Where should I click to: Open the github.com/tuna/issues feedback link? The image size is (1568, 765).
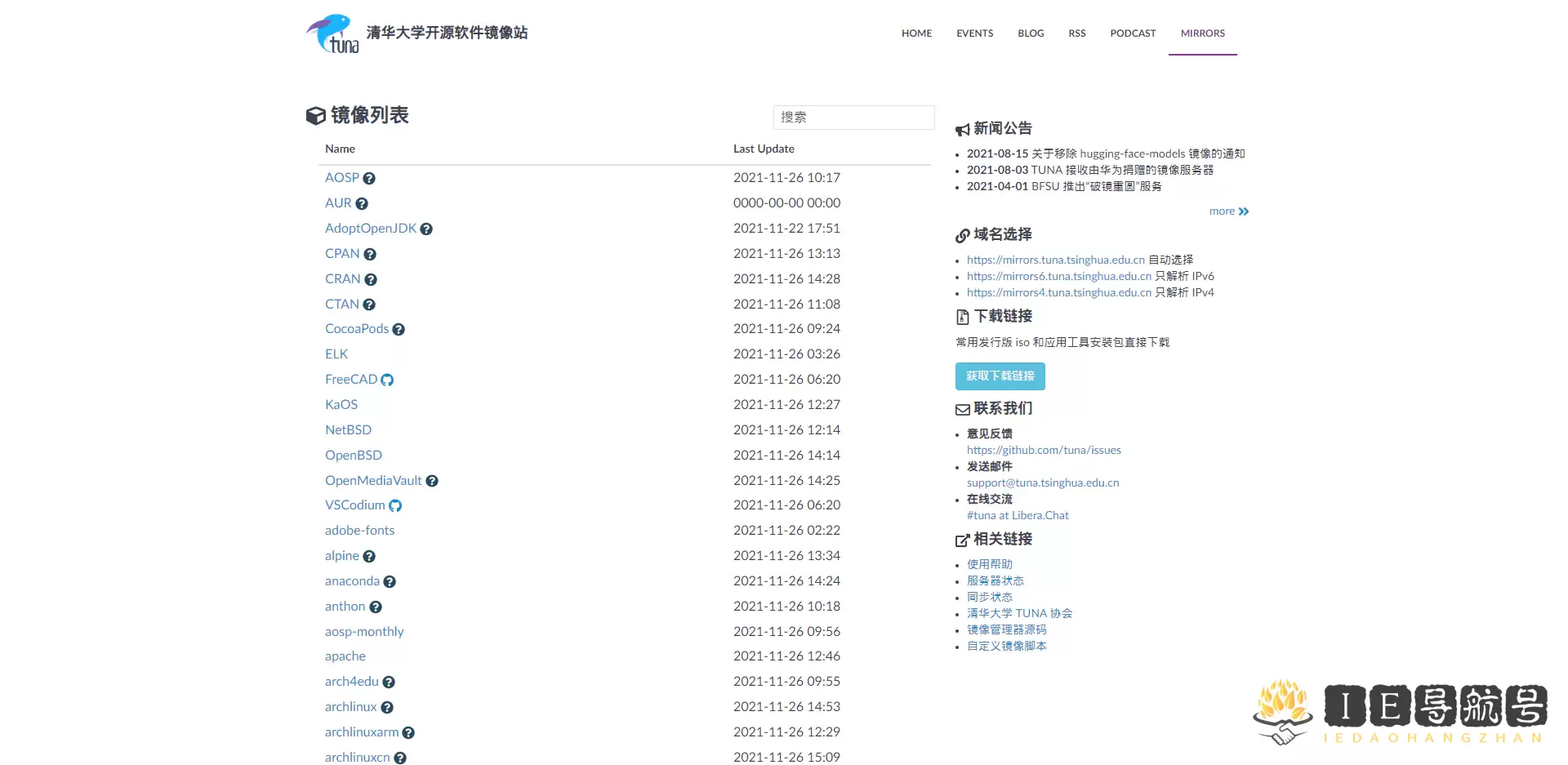pyautogui.click(x=1043, y=450)
